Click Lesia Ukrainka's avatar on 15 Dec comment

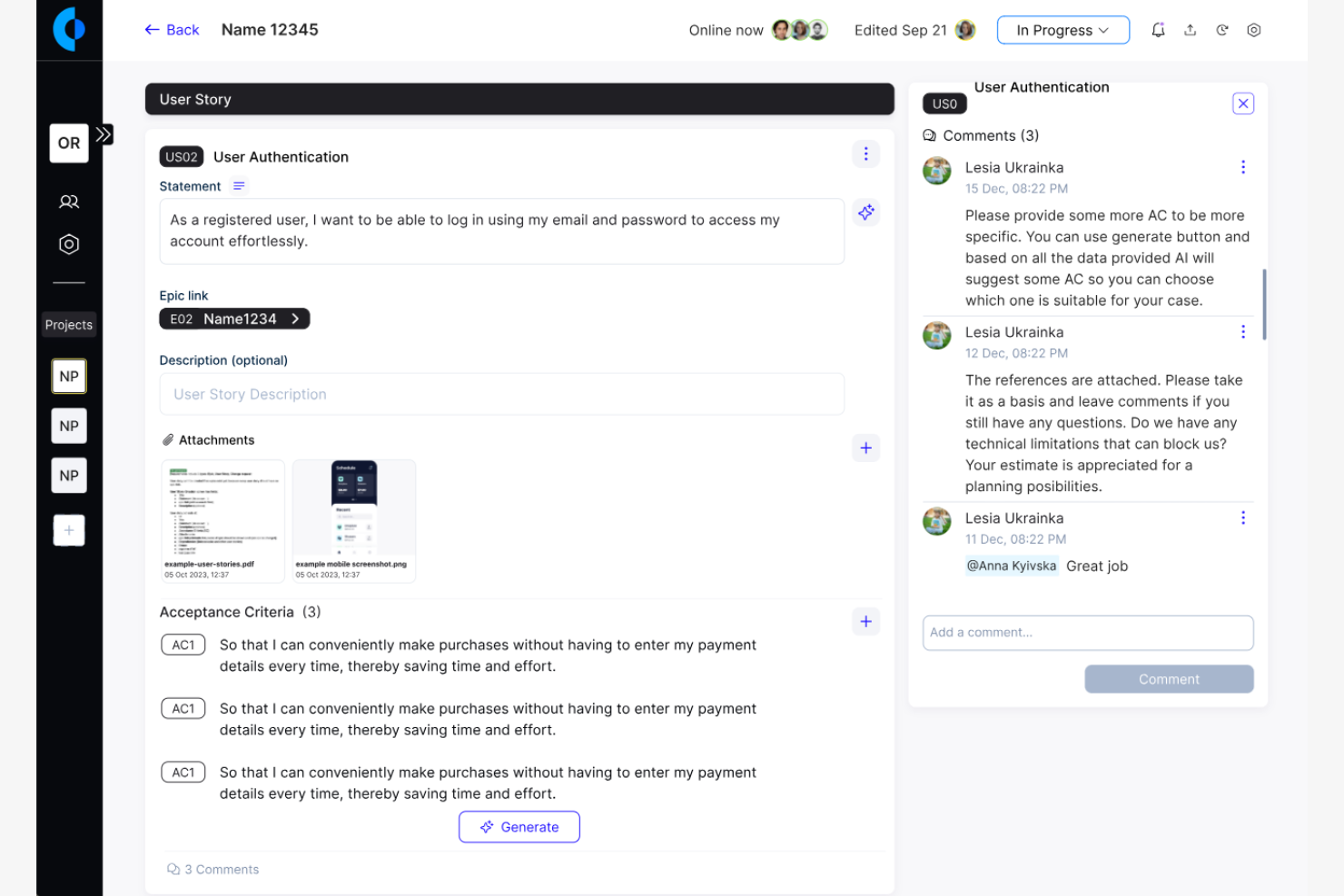coord(937,171)
